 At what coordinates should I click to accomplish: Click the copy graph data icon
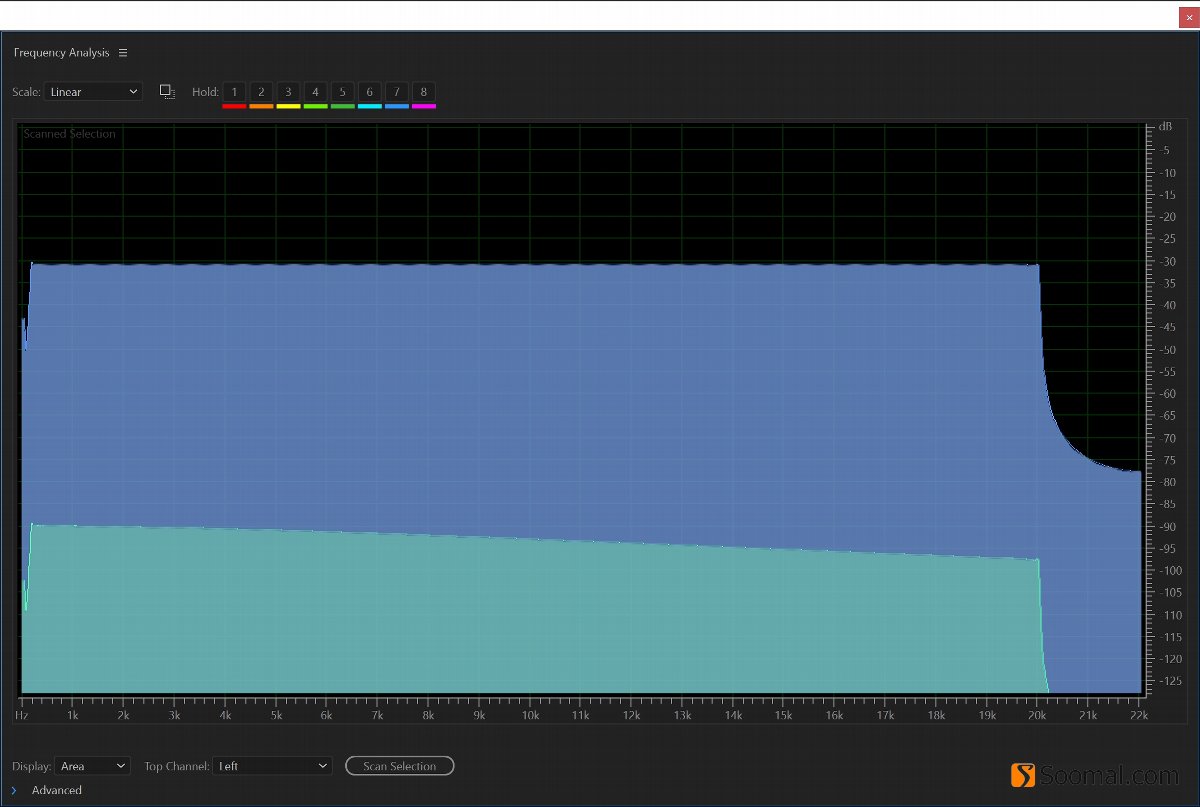tap(167, 92)
